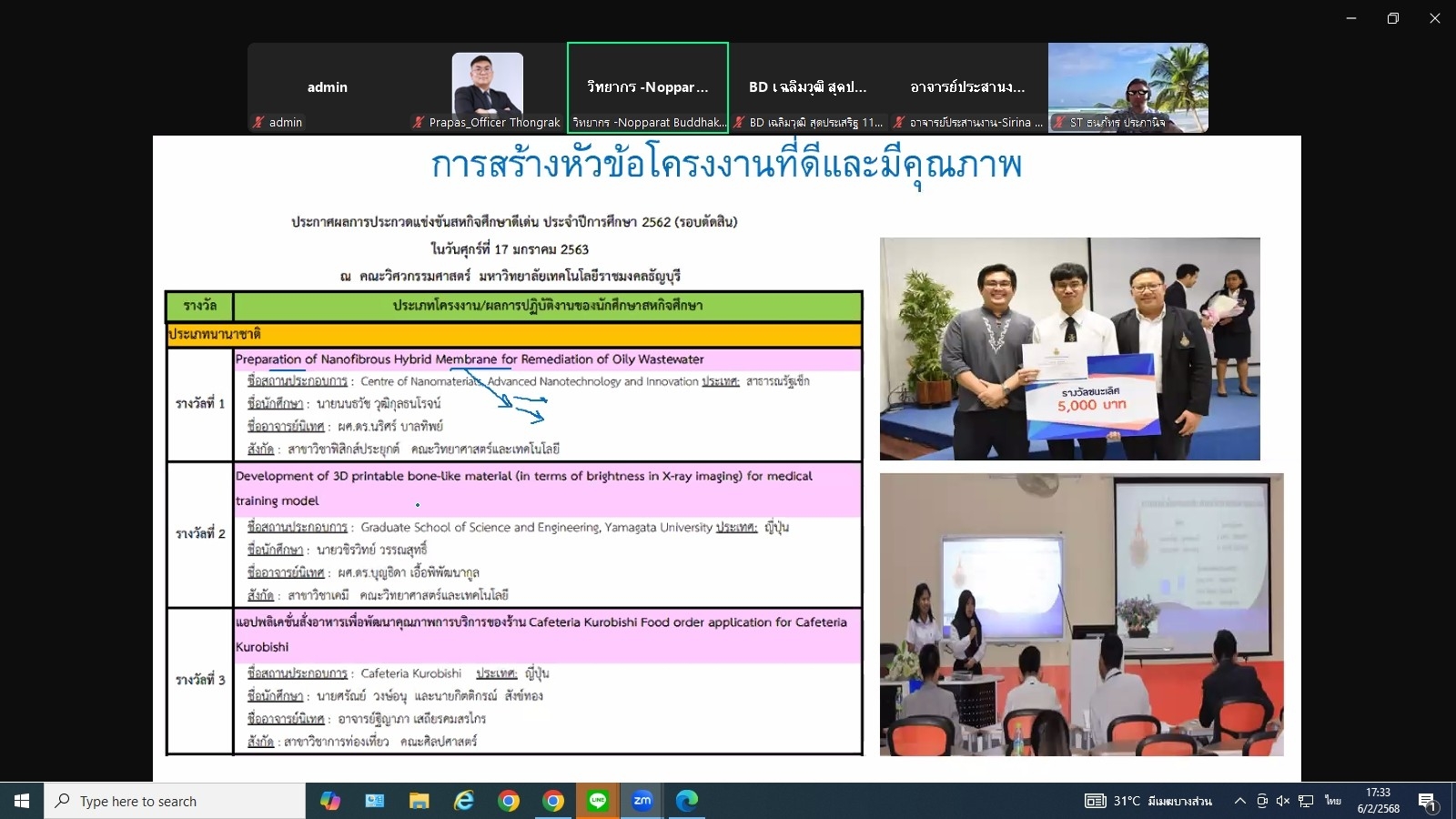Open the clock showing 17:33
This screenshot has height=819, width=1456.
click(x=1379, y=801)
